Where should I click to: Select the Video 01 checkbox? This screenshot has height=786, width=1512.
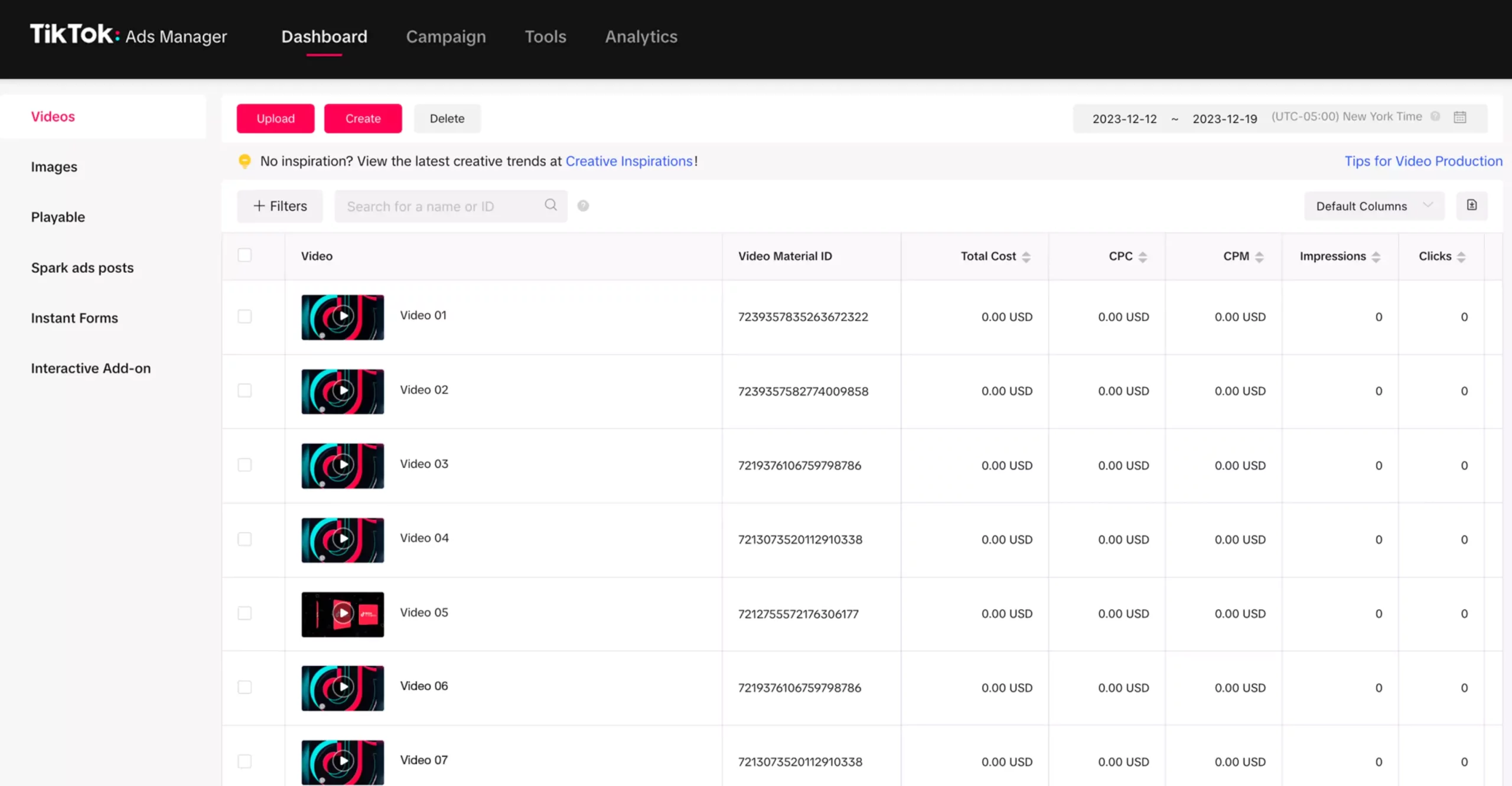(x=245, y=317)
